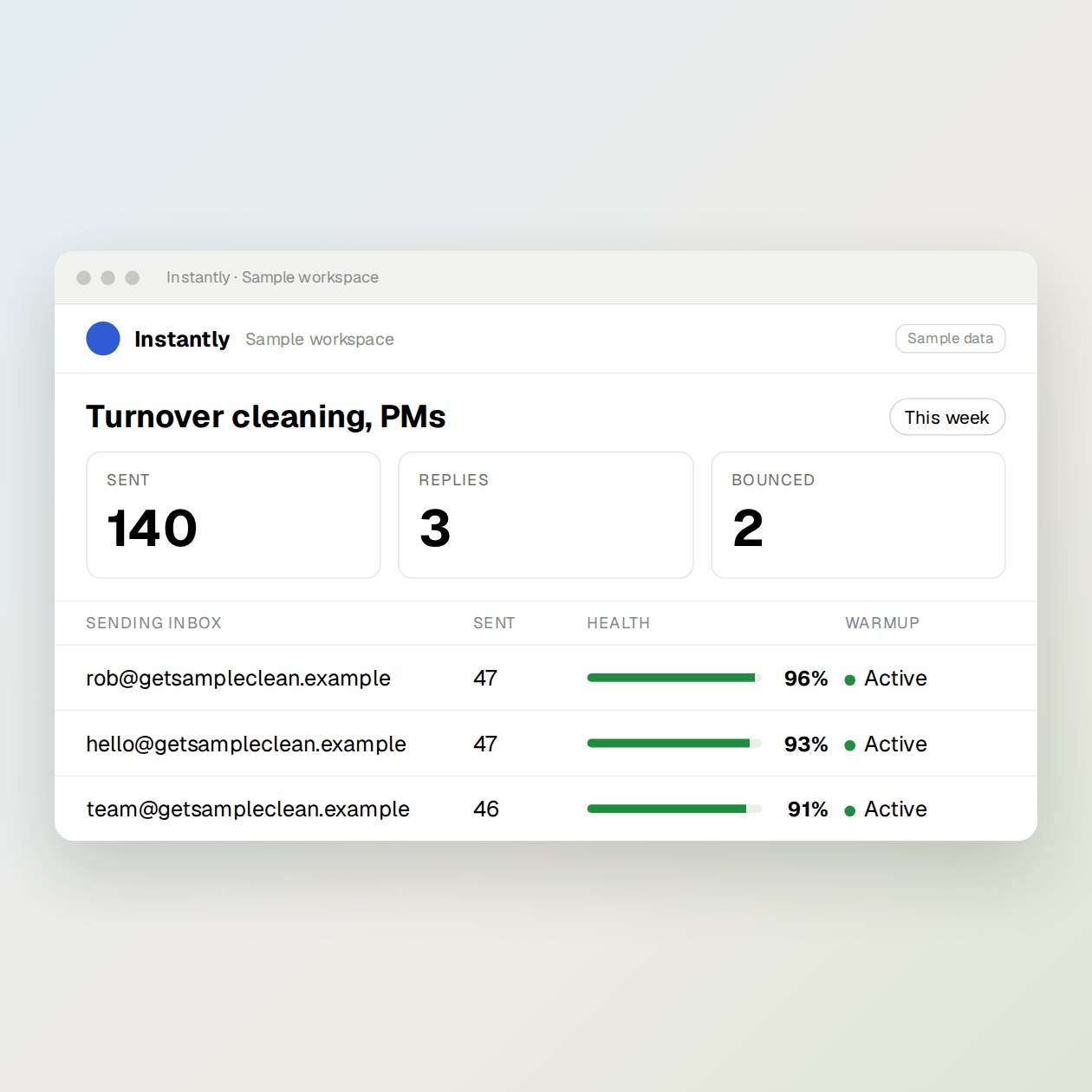Click the health bar for rob@getsampleclean.example
The width and height of the screenshot is (1092, 1092).
pos(674,678)
